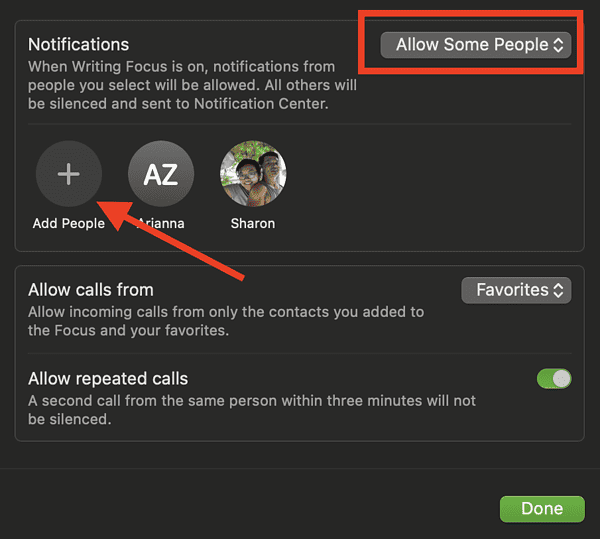Click Sharon's photo avatar

coord(253,174)
